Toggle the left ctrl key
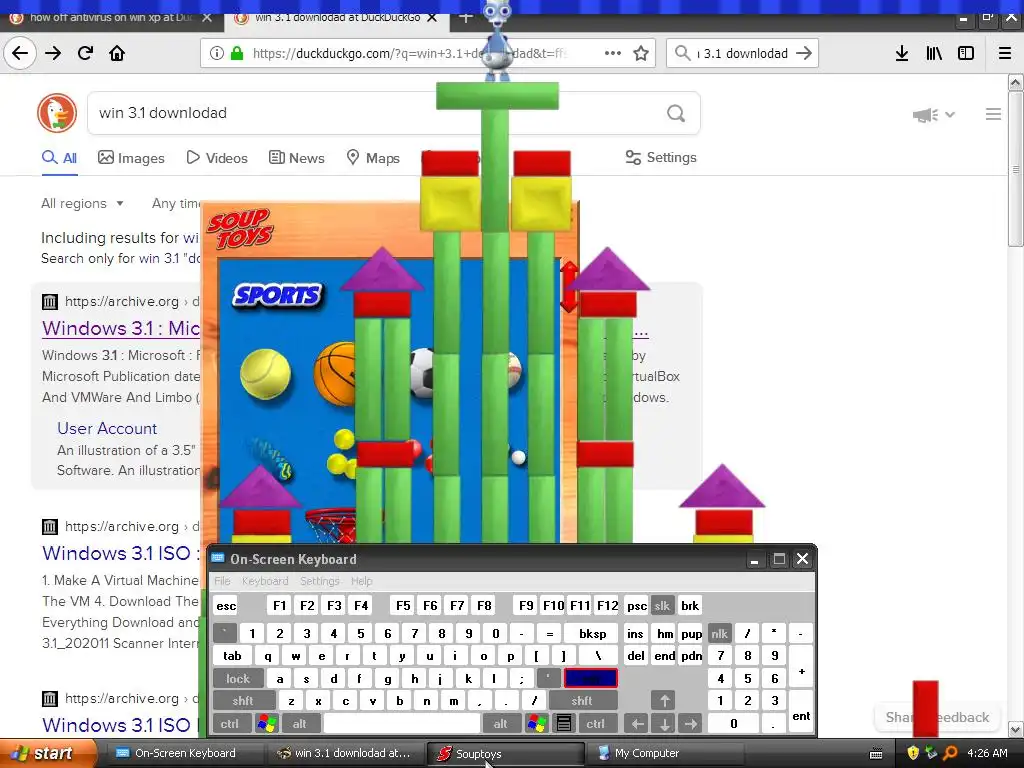 tap(230, 724)
